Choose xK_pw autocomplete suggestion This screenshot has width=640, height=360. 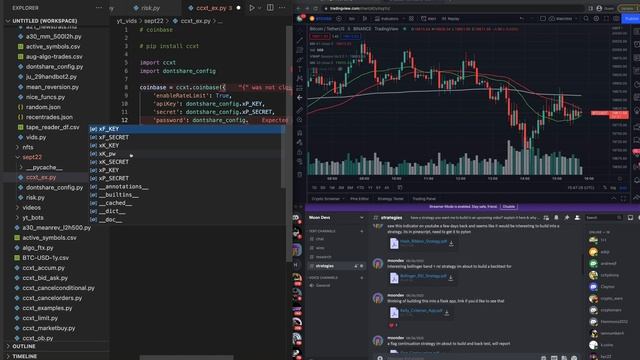coord(187,154)
